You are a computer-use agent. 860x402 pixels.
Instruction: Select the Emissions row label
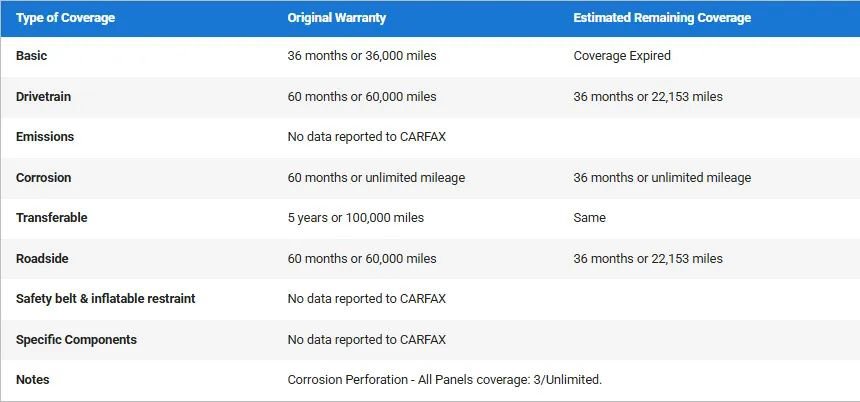45,137
